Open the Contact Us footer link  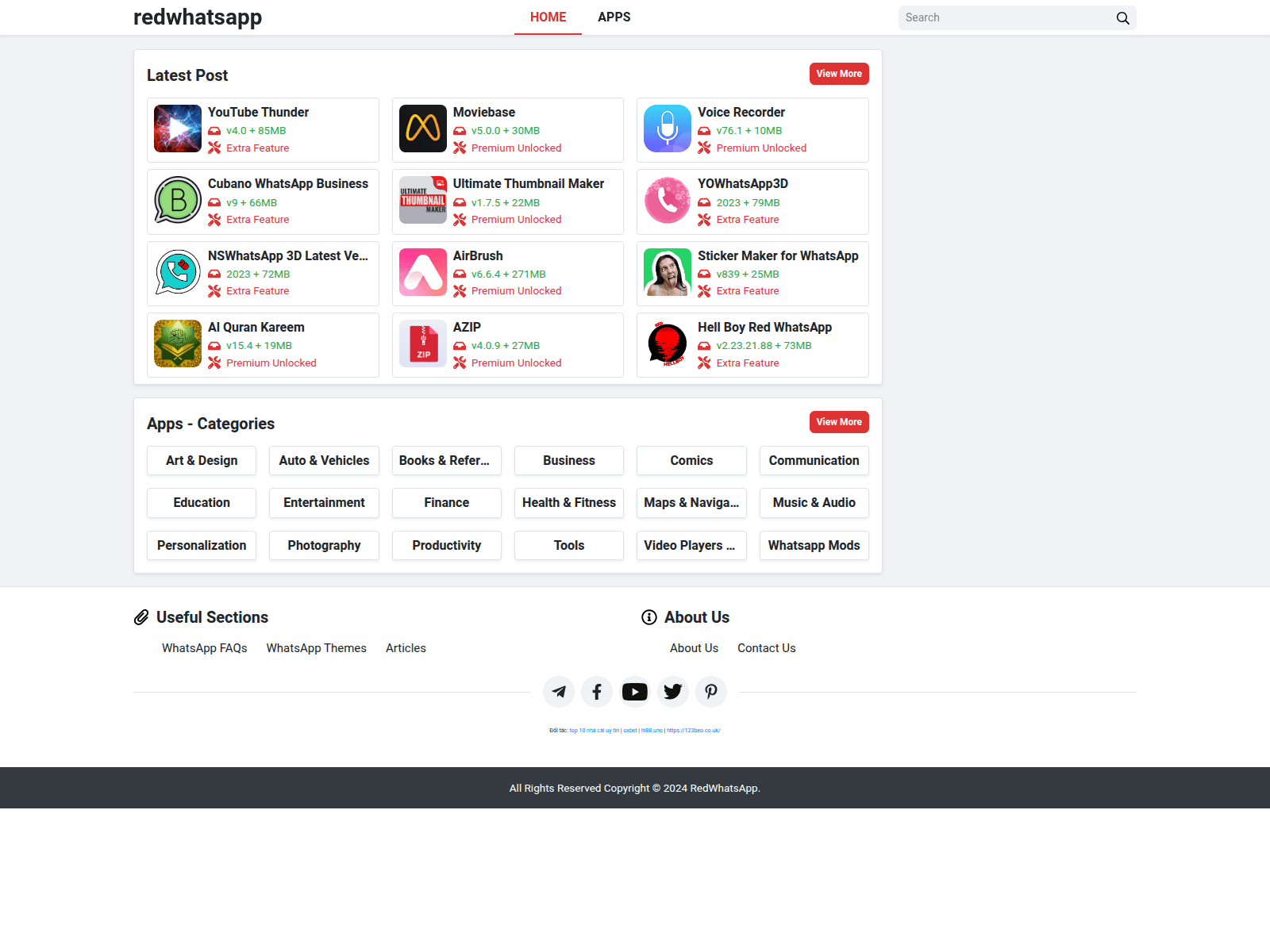click(767, 648)
